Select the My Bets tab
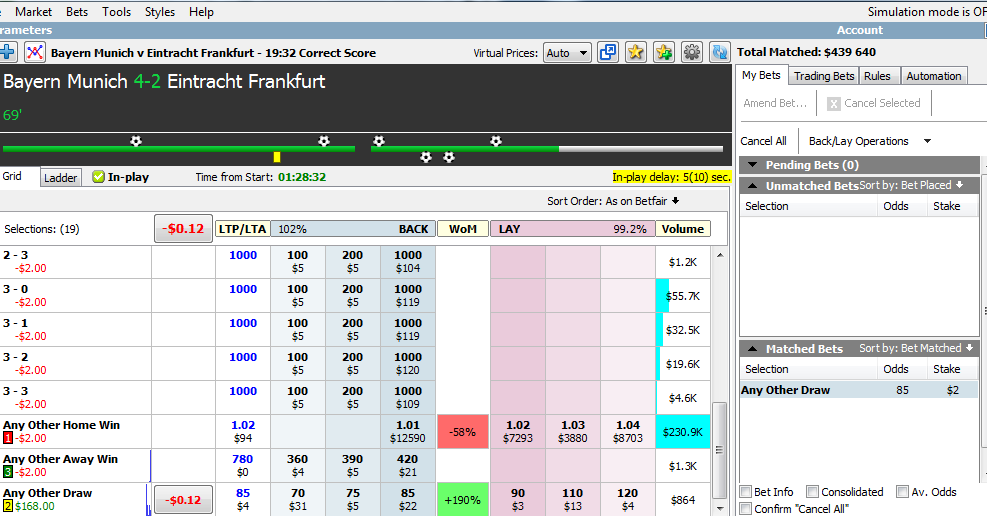Image resolution: width=987 pixels, height=516 pixels. point(761,75)
